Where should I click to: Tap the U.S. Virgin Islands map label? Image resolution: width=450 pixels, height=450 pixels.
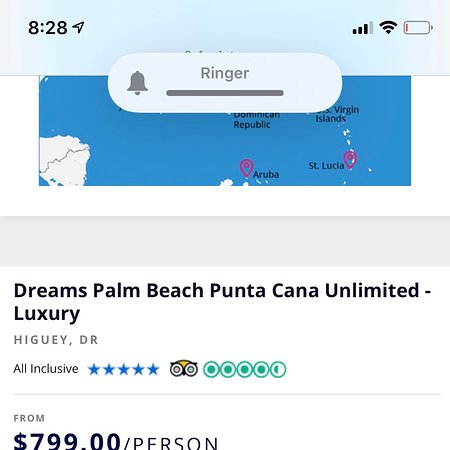point(337,114)
